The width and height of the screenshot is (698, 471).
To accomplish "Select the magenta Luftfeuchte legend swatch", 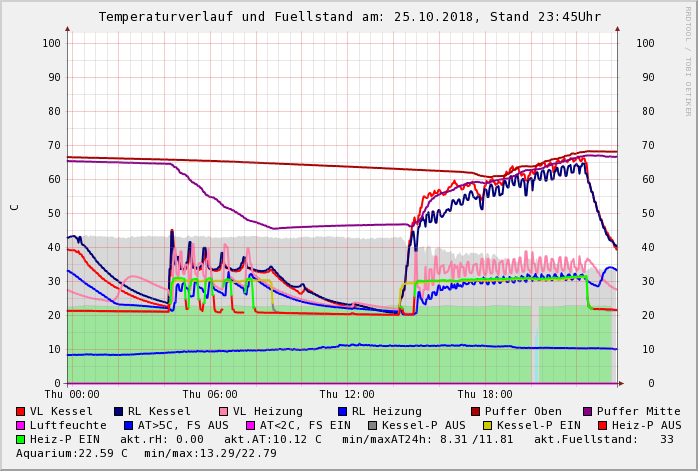I will [x=21, y=425].
